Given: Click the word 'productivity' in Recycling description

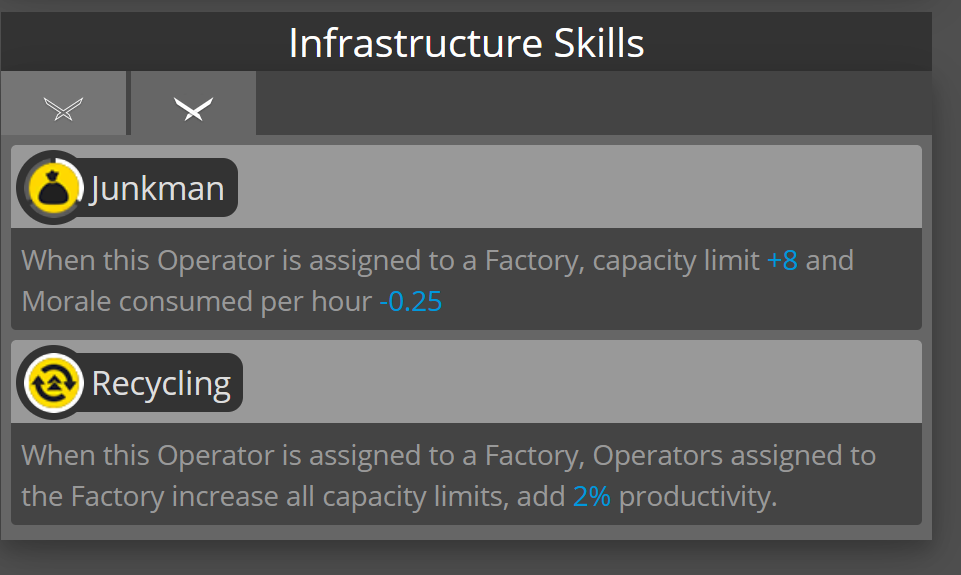Looking at the screenshot, I should (x=695, y=496).
